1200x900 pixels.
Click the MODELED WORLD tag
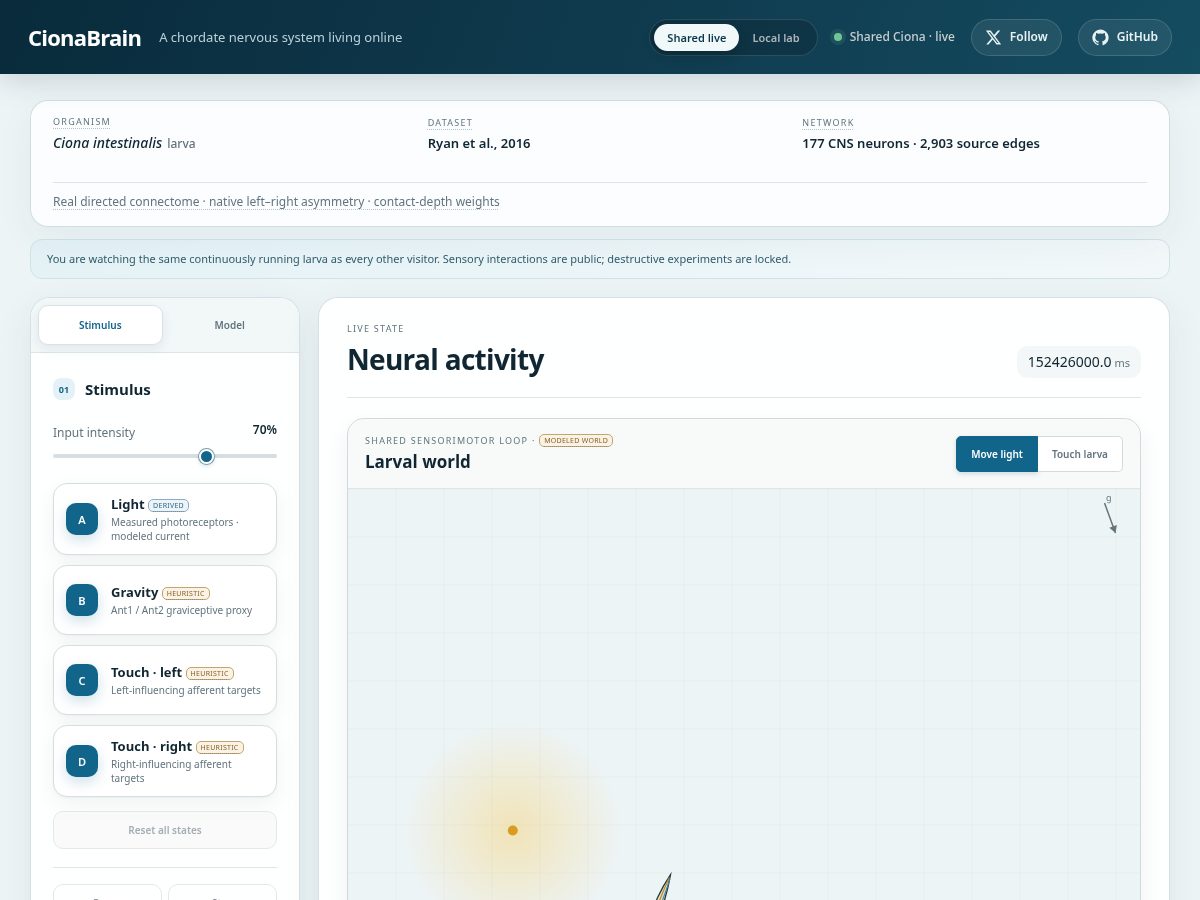576,440
